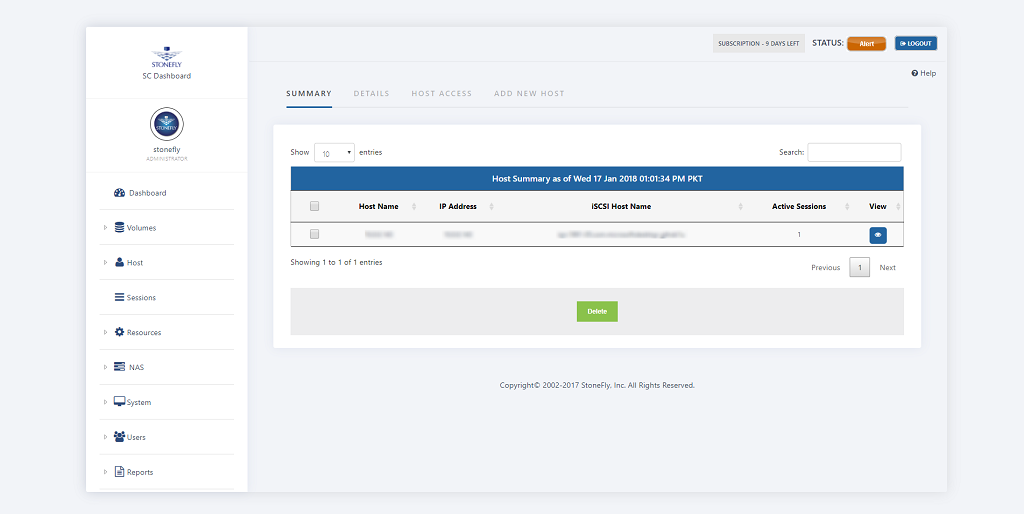Focus the Search input field
The height and width of the screenshot is (514, 1024).
click(x=854, y=153)
